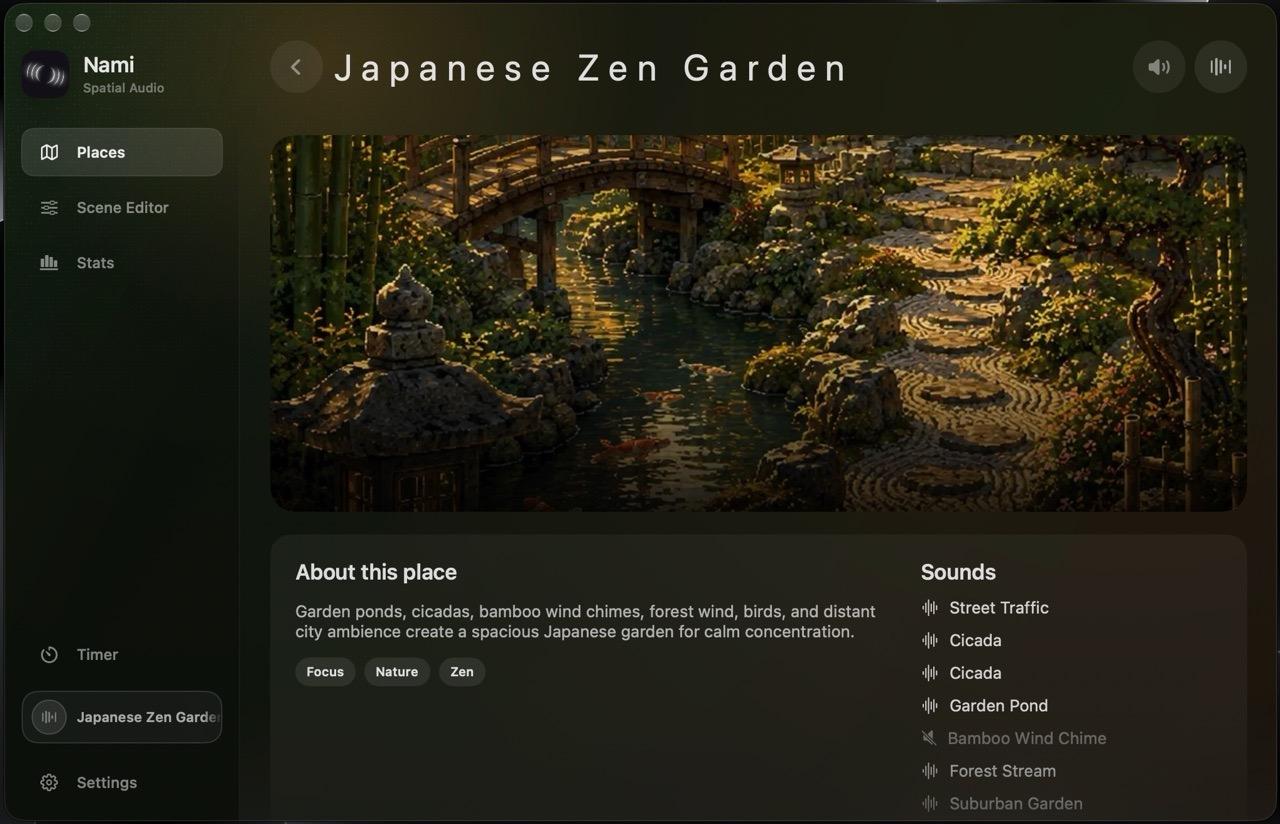The height and width of the screenshot is (824, 1280).
Task: Click the Spatial Audio subtitle
Action: 124,88
